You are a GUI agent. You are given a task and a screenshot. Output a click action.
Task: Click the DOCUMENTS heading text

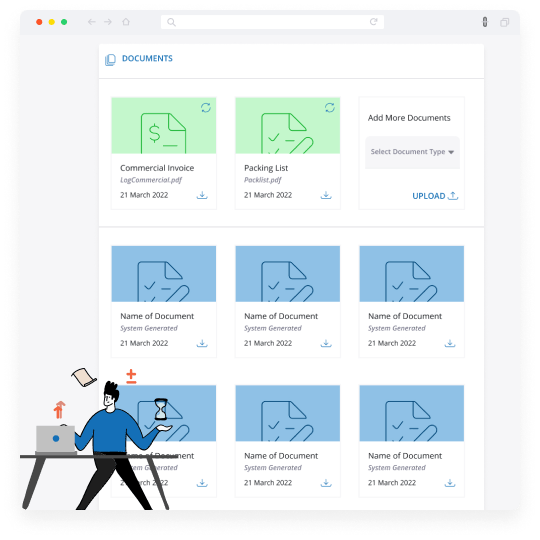[x=147, y=59]
